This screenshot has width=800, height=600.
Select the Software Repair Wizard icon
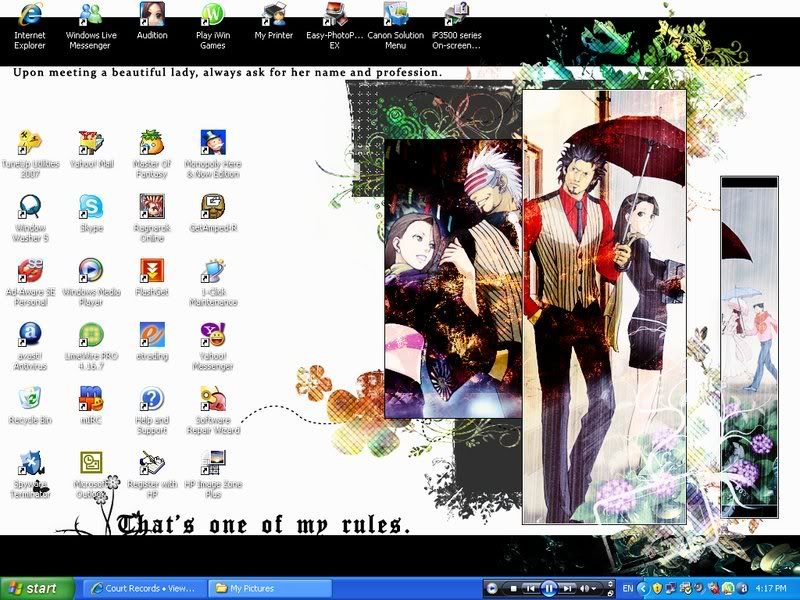[x=213, y=411]
